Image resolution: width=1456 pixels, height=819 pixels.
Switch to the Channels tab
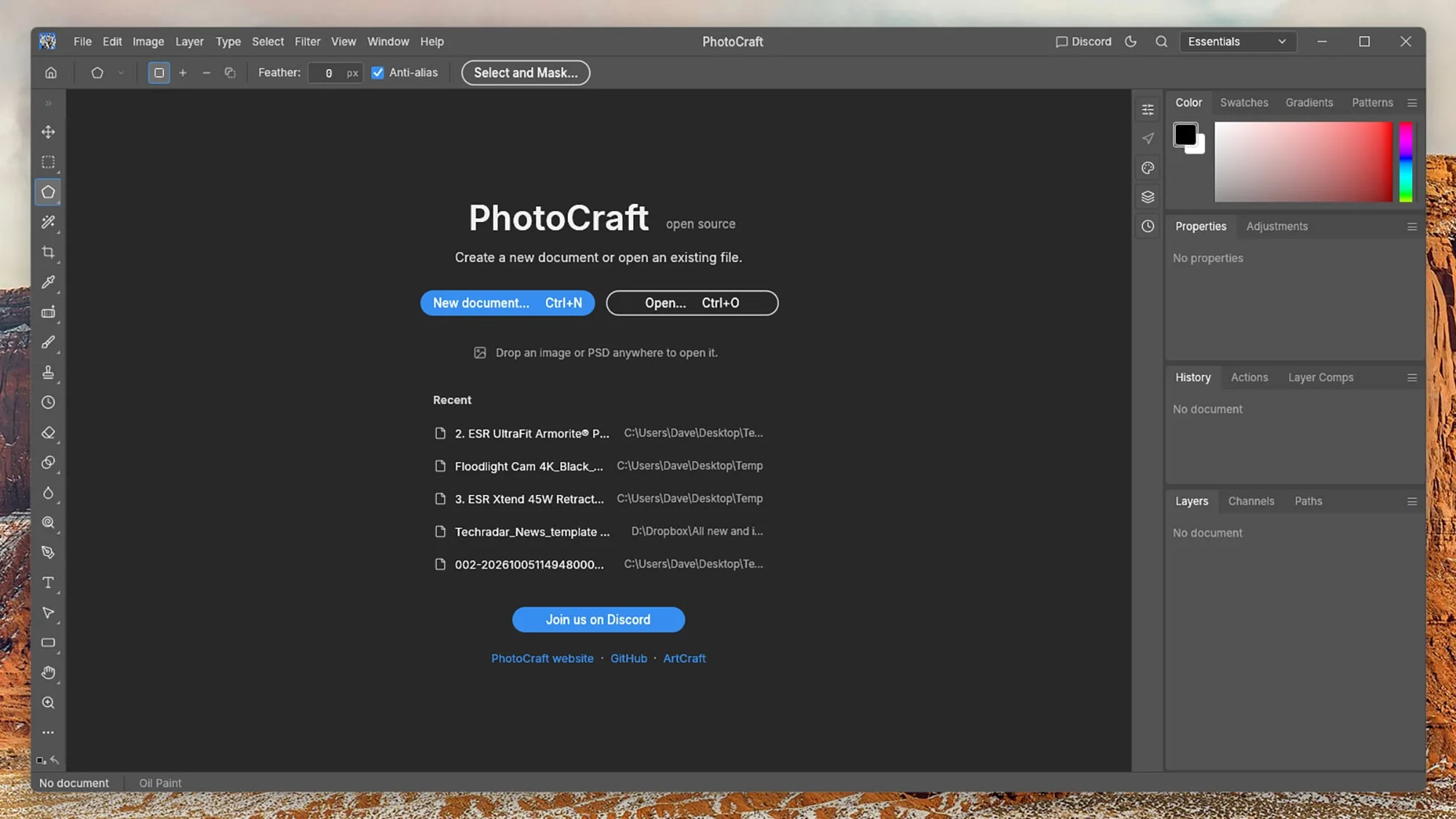coord(1251,501)
